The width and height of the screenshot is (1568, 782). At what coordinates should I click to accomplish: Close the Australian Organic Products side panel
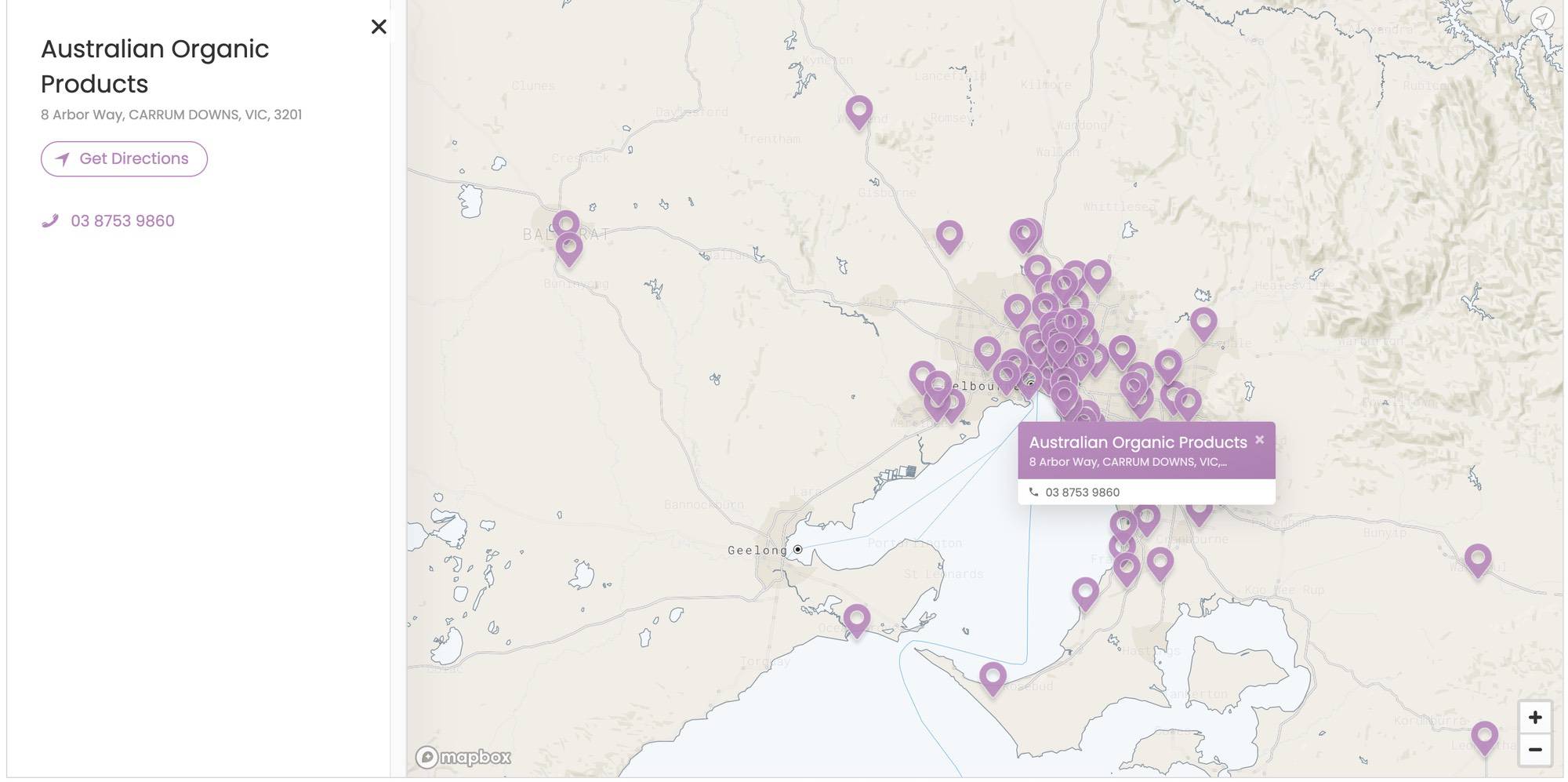coord(379,27)
